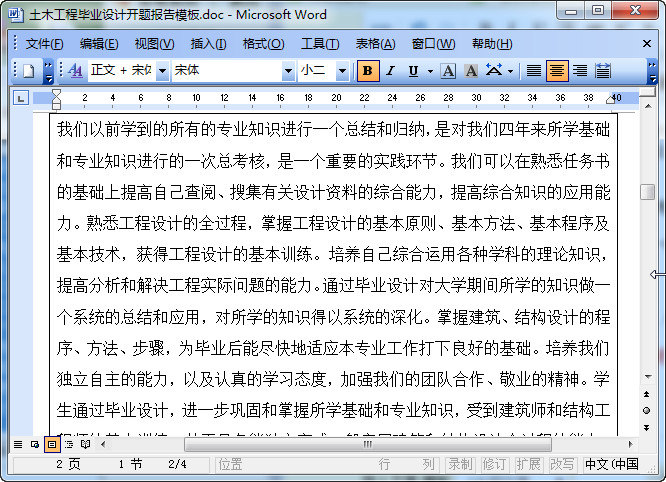This screenshot has height=482, width=666.
Task: Click the tab stop selector on ruler
Action: pos(20,99)
